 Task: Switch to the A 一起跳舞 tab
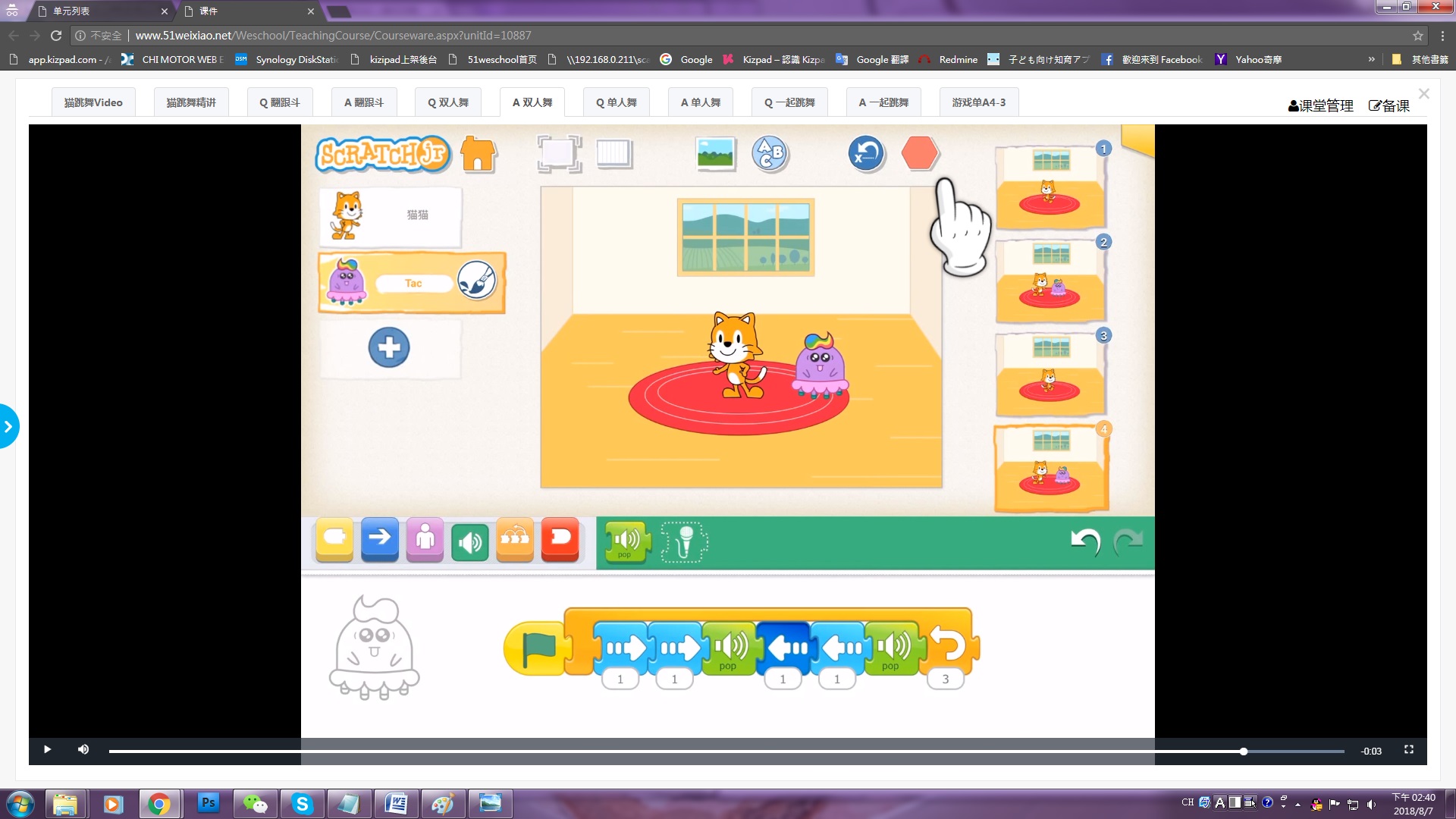coord(883,102)
